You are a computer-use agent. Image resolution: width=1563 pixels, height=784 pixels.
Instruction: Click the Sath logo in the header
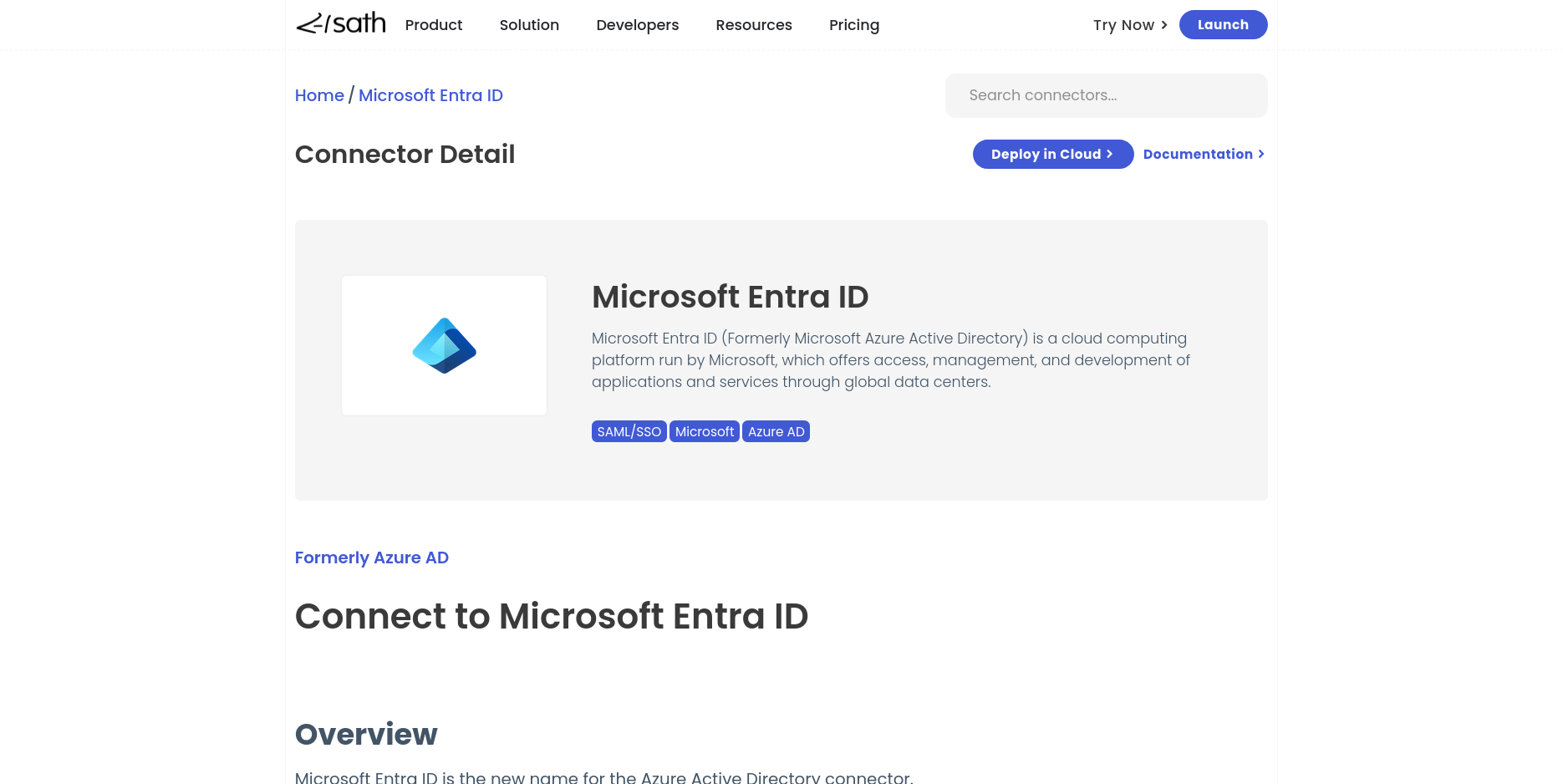coord(341,24)
